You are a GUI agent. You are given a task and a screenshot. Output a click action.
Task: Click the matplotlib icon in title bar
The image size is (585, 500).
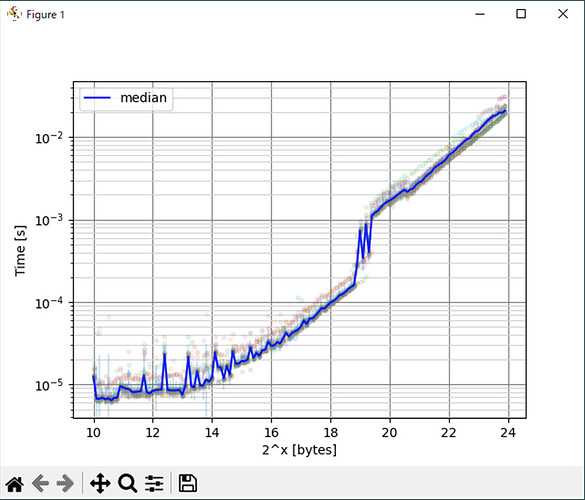coord(14,14)
